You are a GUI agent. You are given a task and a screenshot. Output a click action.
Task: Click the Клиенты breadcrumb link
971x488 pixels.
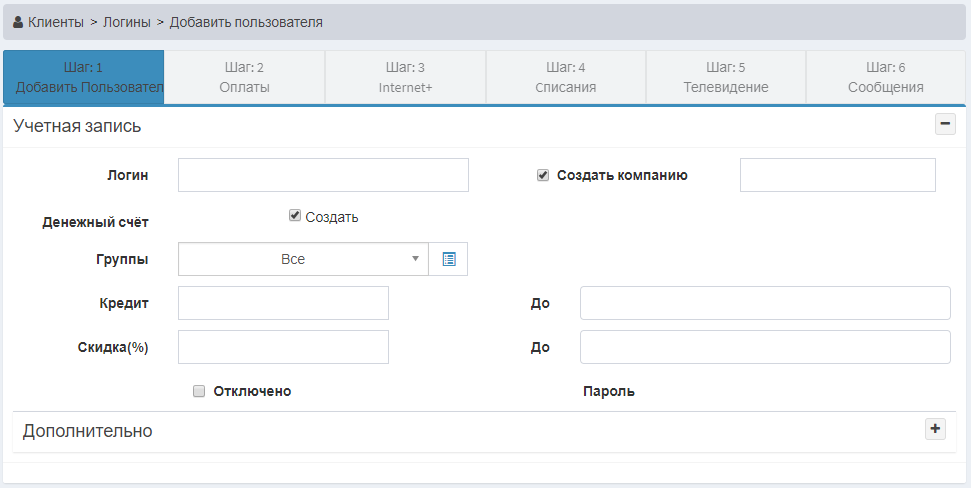point(56,21)
